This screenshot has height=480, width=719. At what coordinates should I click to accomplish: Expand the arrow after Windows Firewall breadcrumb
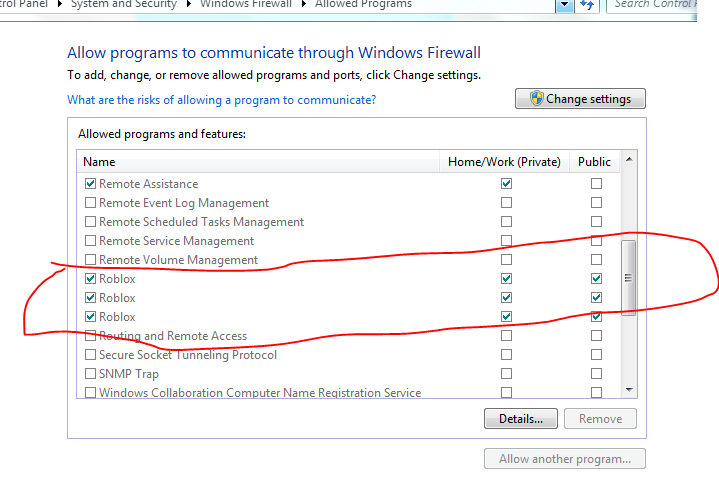tap(304, 5)
